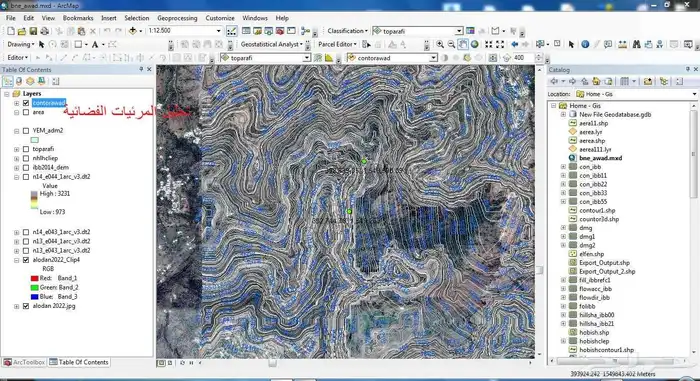Turn on the nhlhcliep layer
This screenshot has height=381, width=700.
point(26,159)
